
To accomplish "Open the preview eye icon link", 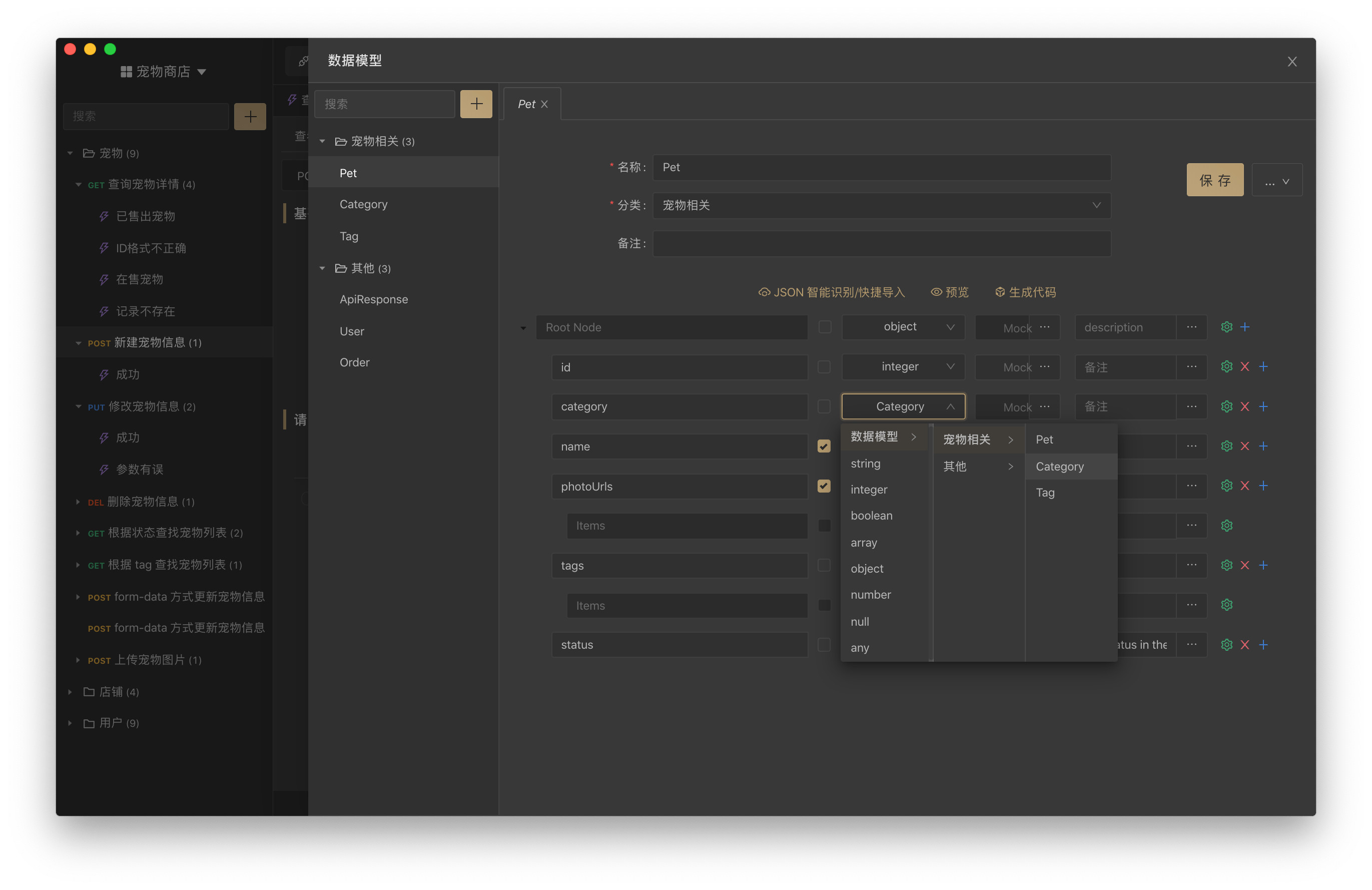I will (950, 292).
